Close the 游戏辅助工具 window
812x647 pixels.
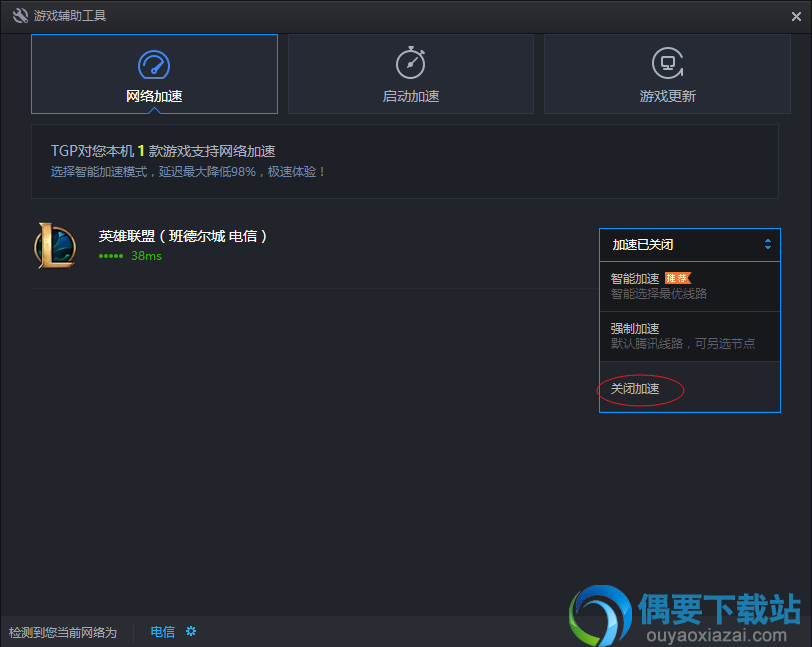tap(796, 17)
